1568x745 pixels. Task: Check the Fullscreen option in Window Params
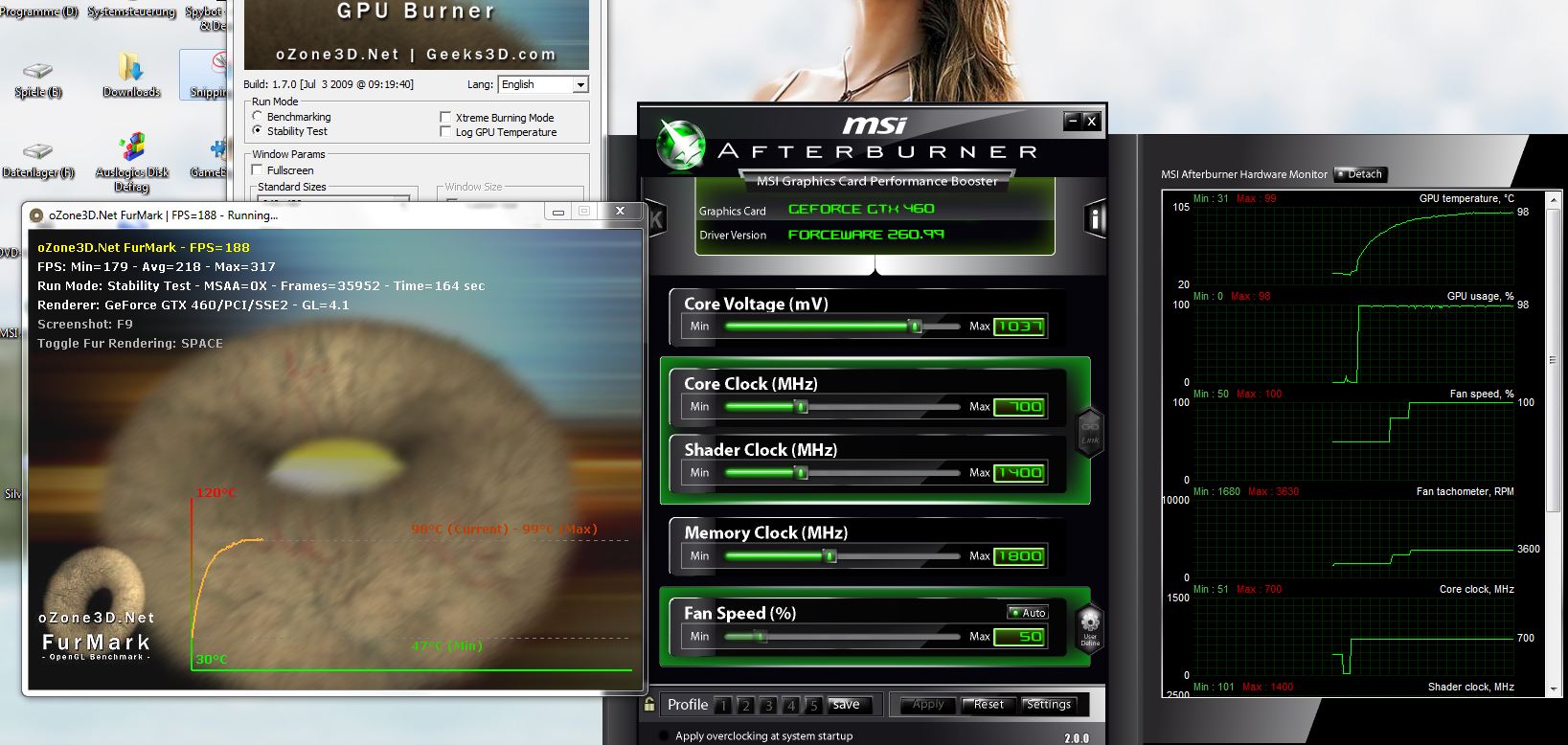tap(257, 169)
